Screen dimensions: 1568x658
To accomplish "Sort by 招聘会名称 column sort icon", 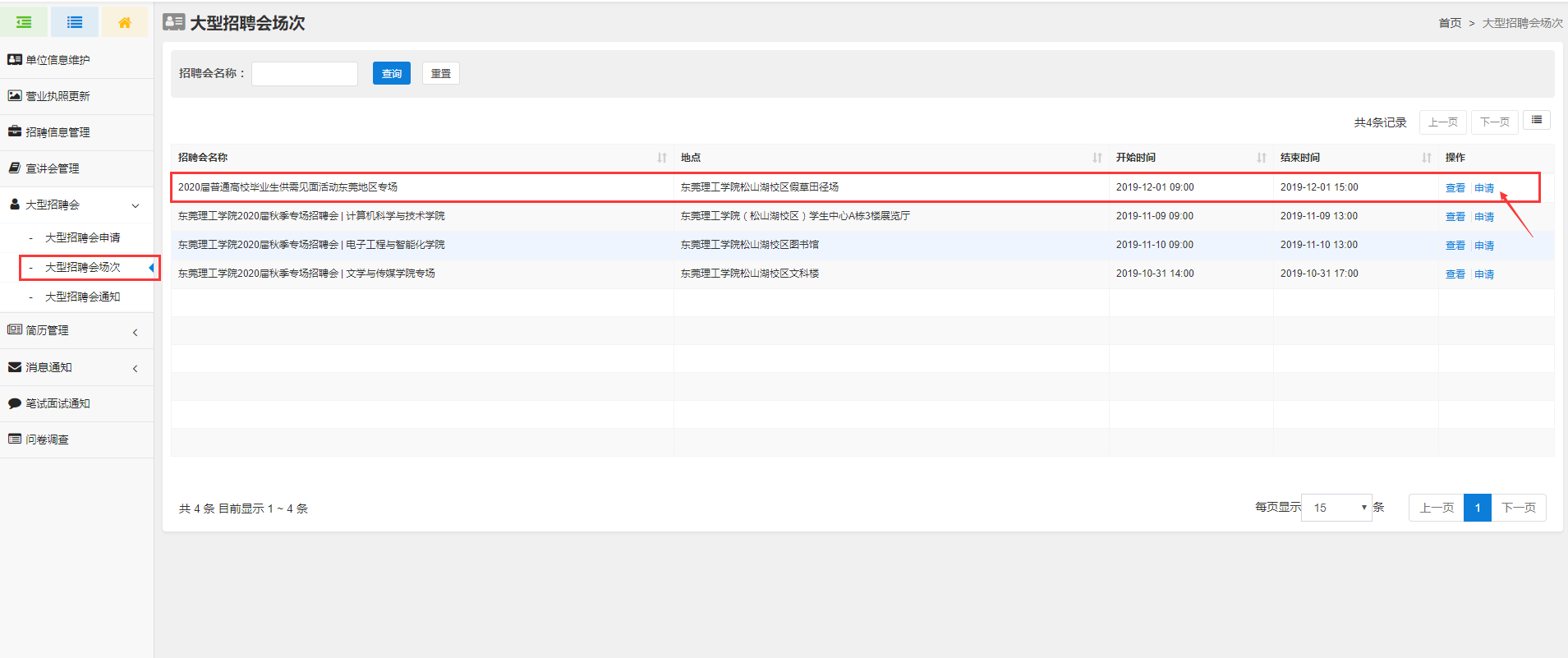I will click(662, 158).
